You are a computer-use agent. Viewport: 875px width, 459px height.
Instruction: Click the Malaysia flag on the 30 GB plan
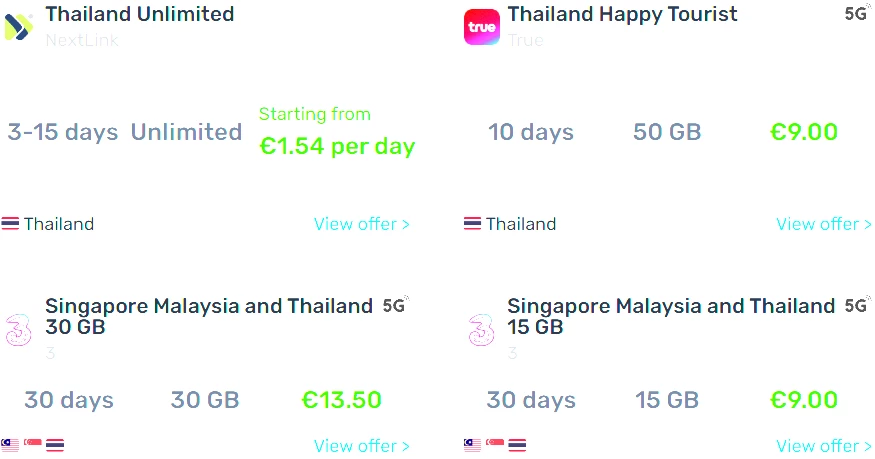[x=10, y=445]
